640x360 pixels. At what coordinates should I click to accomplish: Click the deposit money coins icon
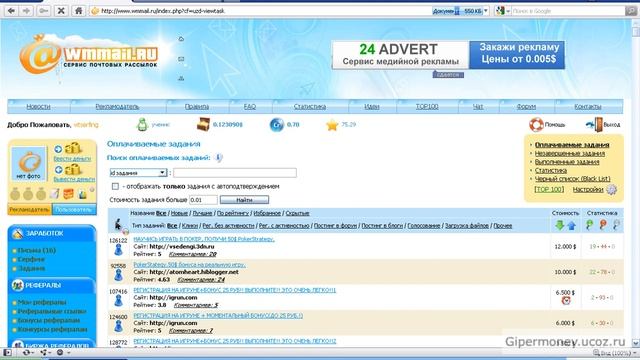pos(73,148)
